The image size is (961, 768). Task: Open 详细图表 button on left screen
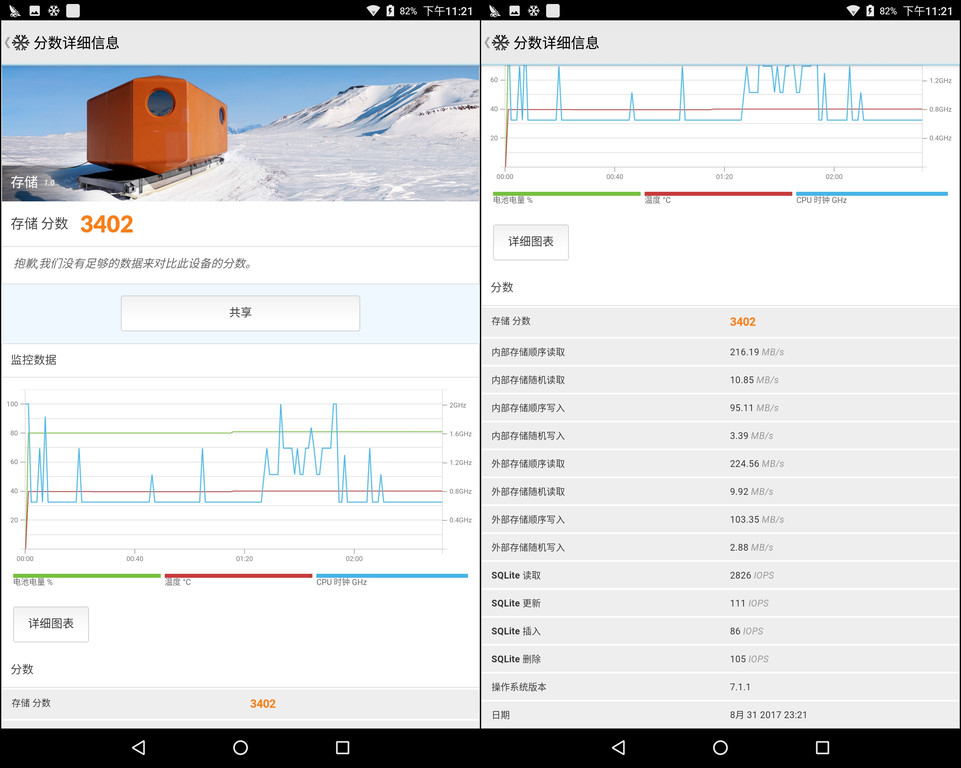pos(51,624)
